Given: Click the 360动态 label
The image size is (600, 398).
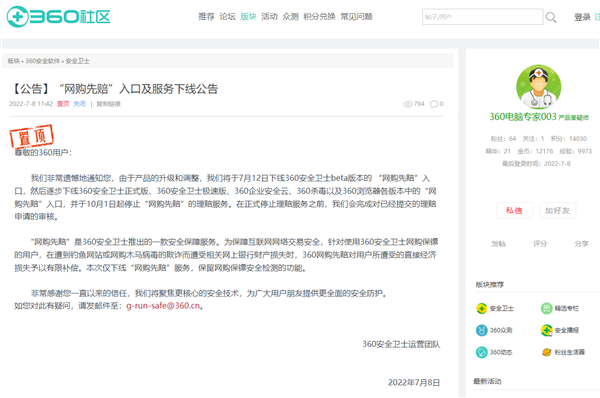Looking at the screenshot, I should pos(501,352).
